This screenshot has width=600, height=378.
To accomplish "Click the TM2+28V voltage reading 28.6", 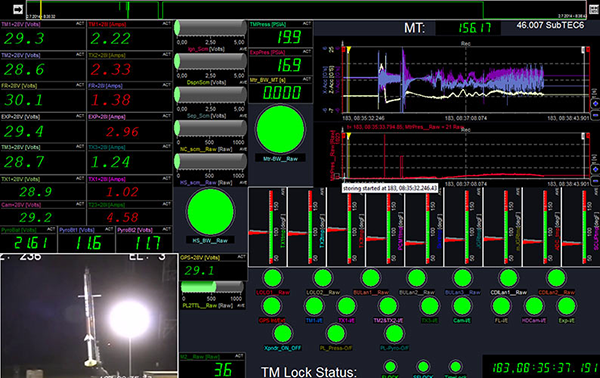I will pyautogui.click(x=24, y=69).
